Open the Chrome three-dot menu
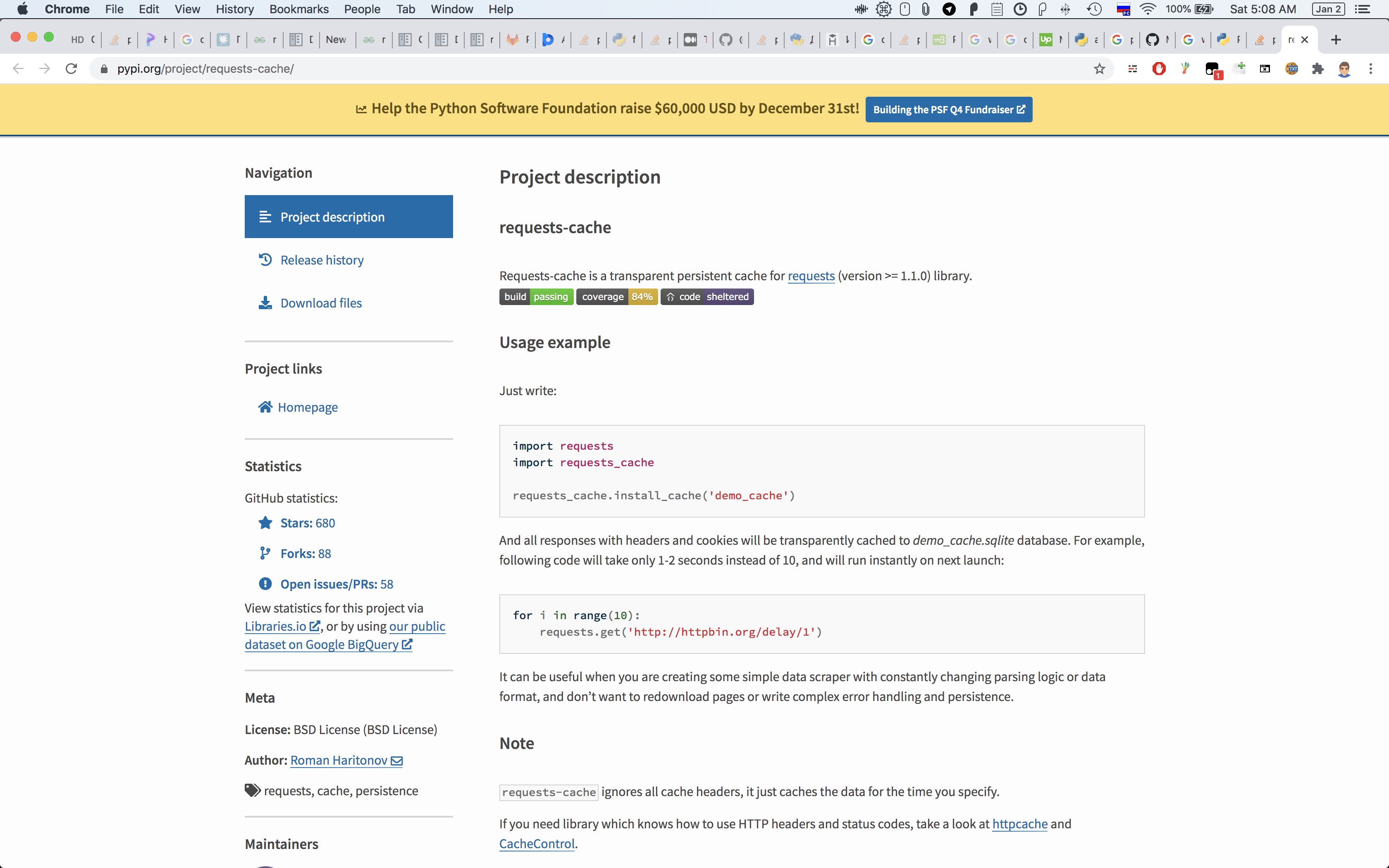 pos(1371,69)
